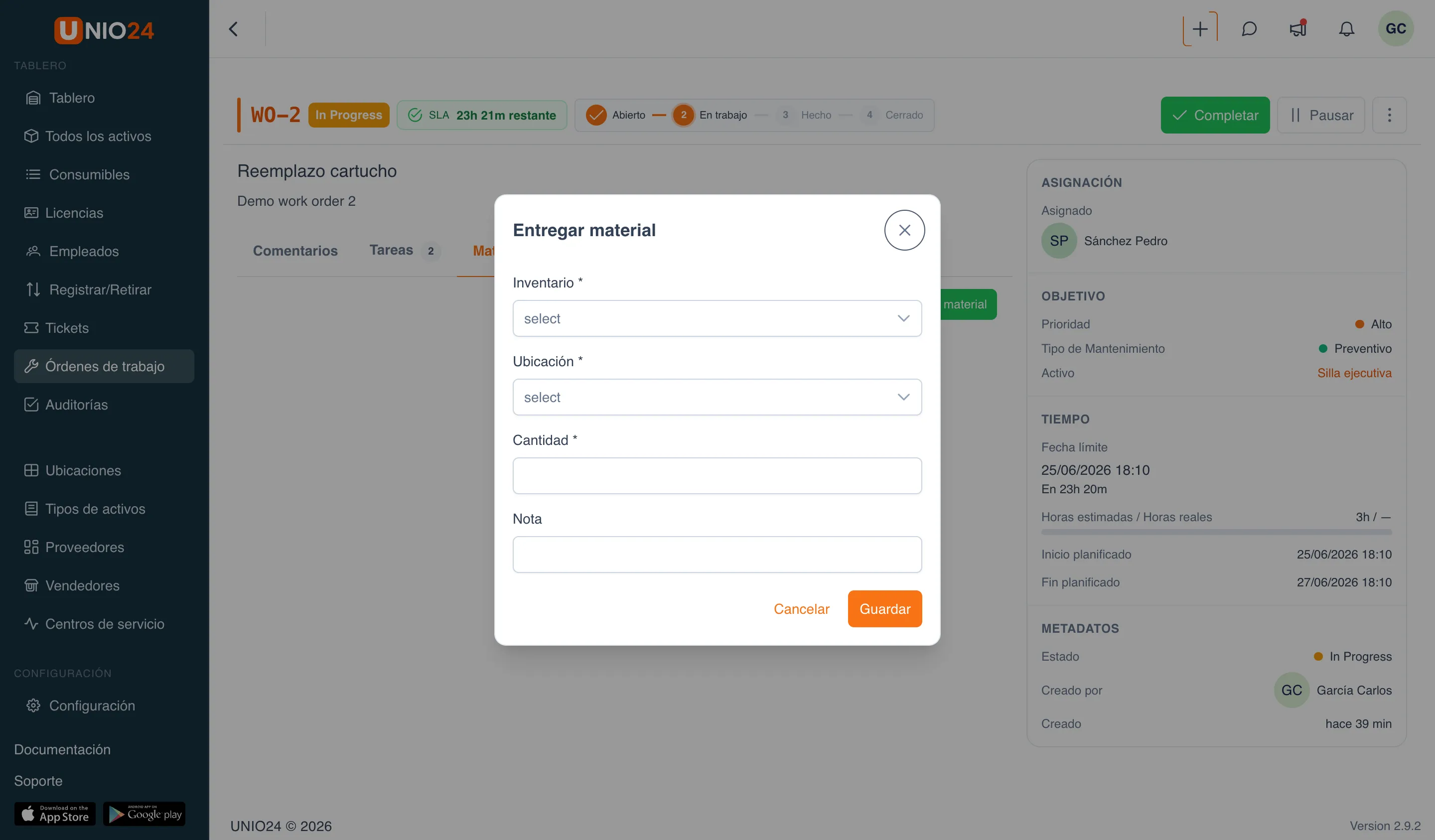Switch to the Comentarios tab

(x=295, y=251)
